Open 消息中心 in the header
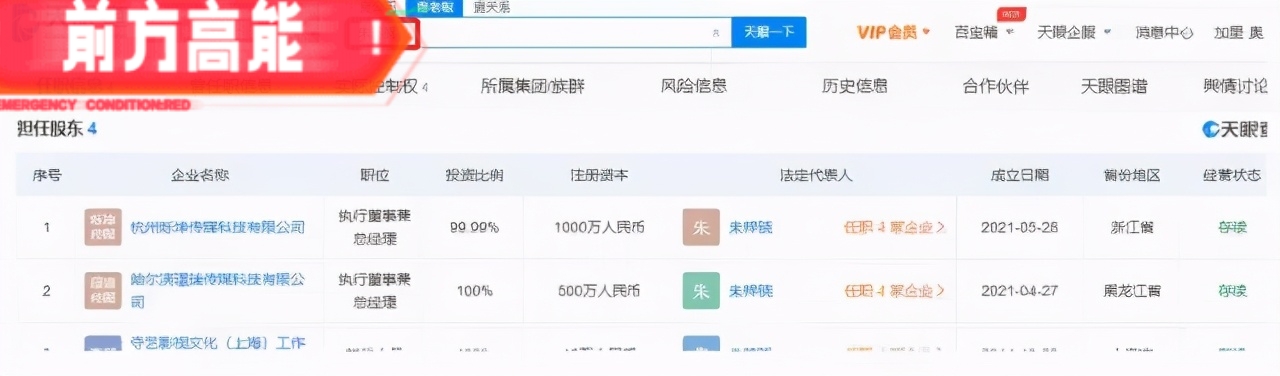The height and width of the screenshot is (376, 1280). pos(1164,32)
